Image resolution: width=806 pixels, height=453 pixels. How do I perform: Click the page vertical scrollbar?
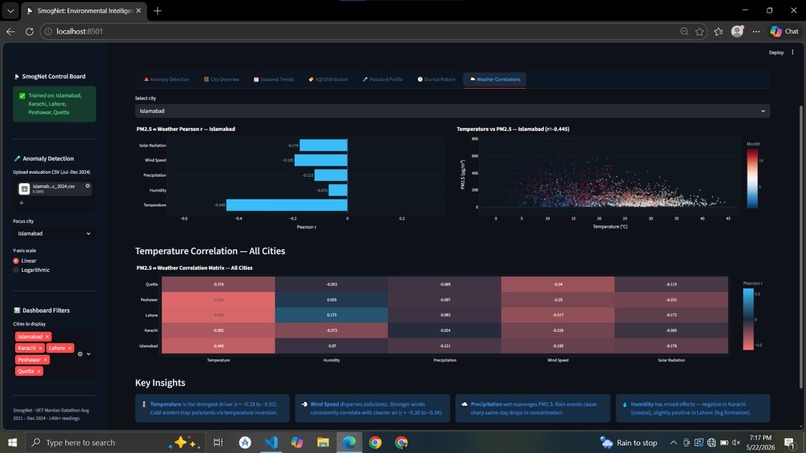click(x=800, y=247)
